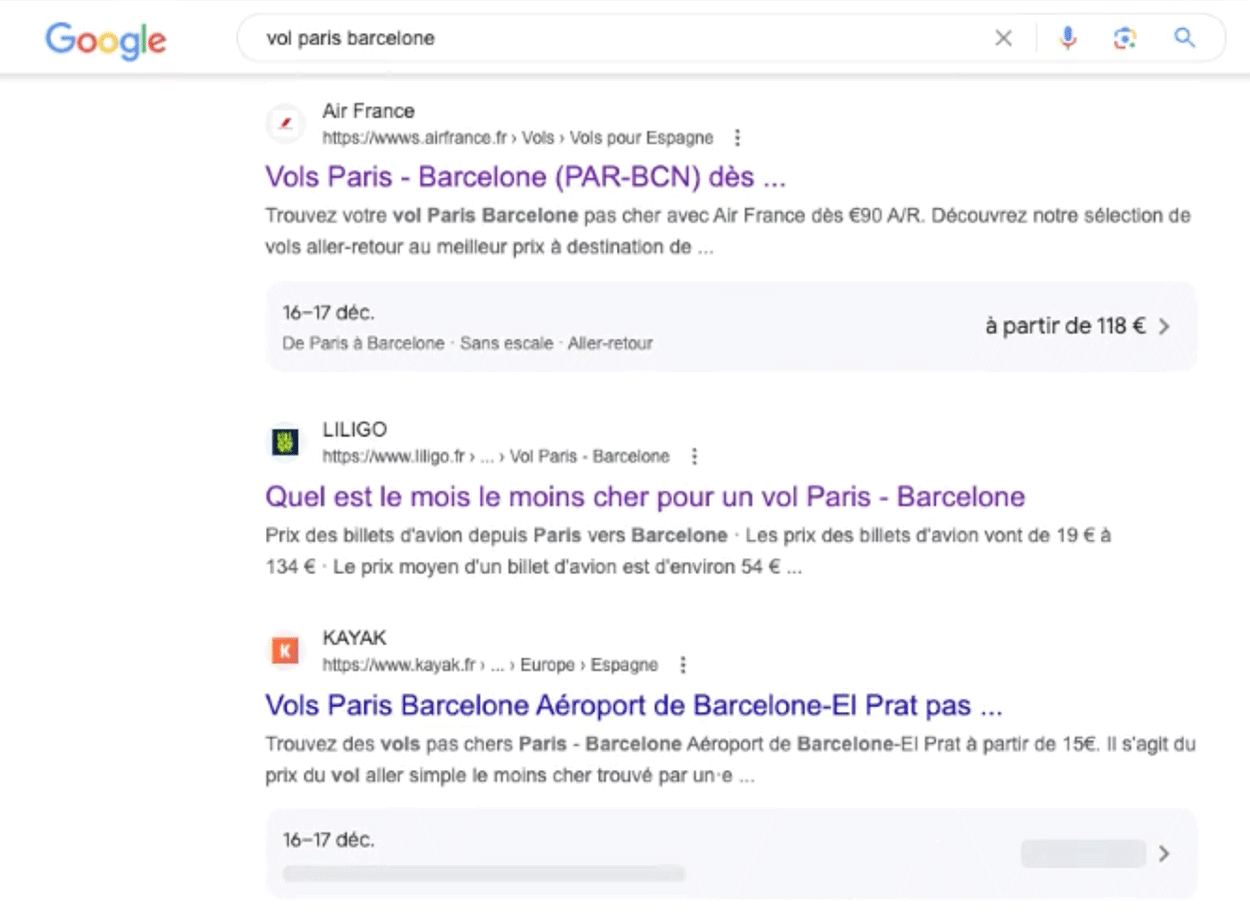Screen dimensions: 1250x921
Task: Open the Vols Paris - Barcelone (PAR-BCN) link
Action: tap(525, 177)
